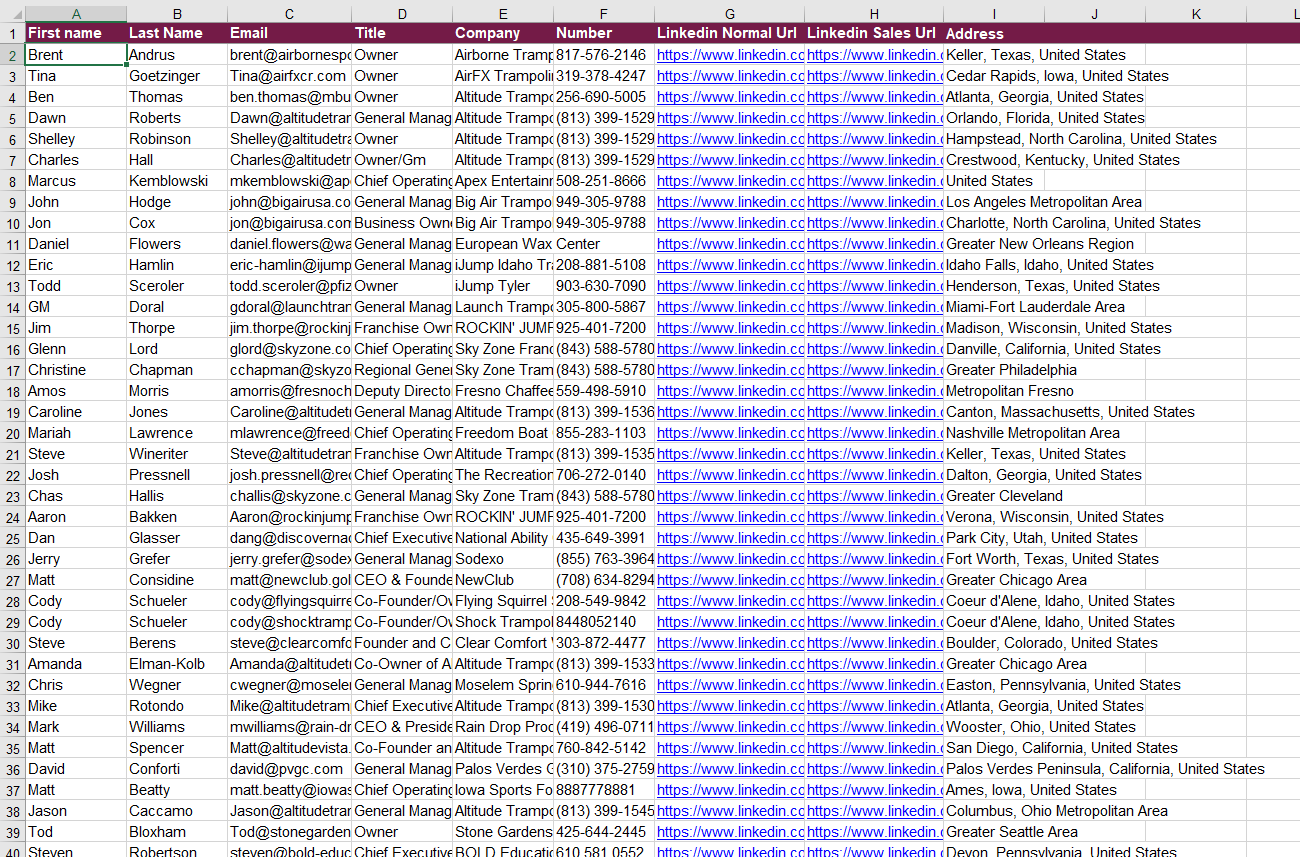Select 'Metropolitan Fresno' address cell
This screenshot has height=857, width=1300.
[1010, 391]
